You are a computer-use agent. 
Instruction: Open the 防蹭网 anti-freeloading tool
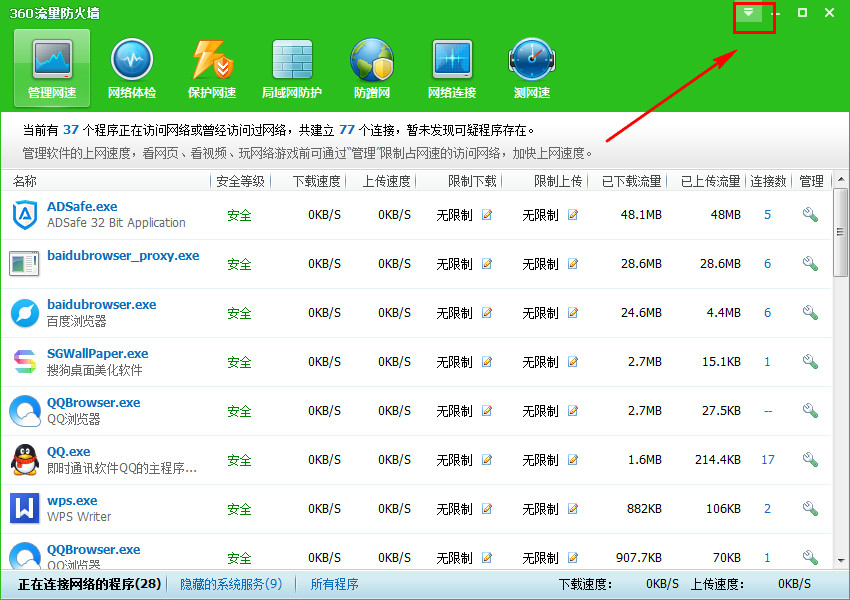tap(372, 68)
